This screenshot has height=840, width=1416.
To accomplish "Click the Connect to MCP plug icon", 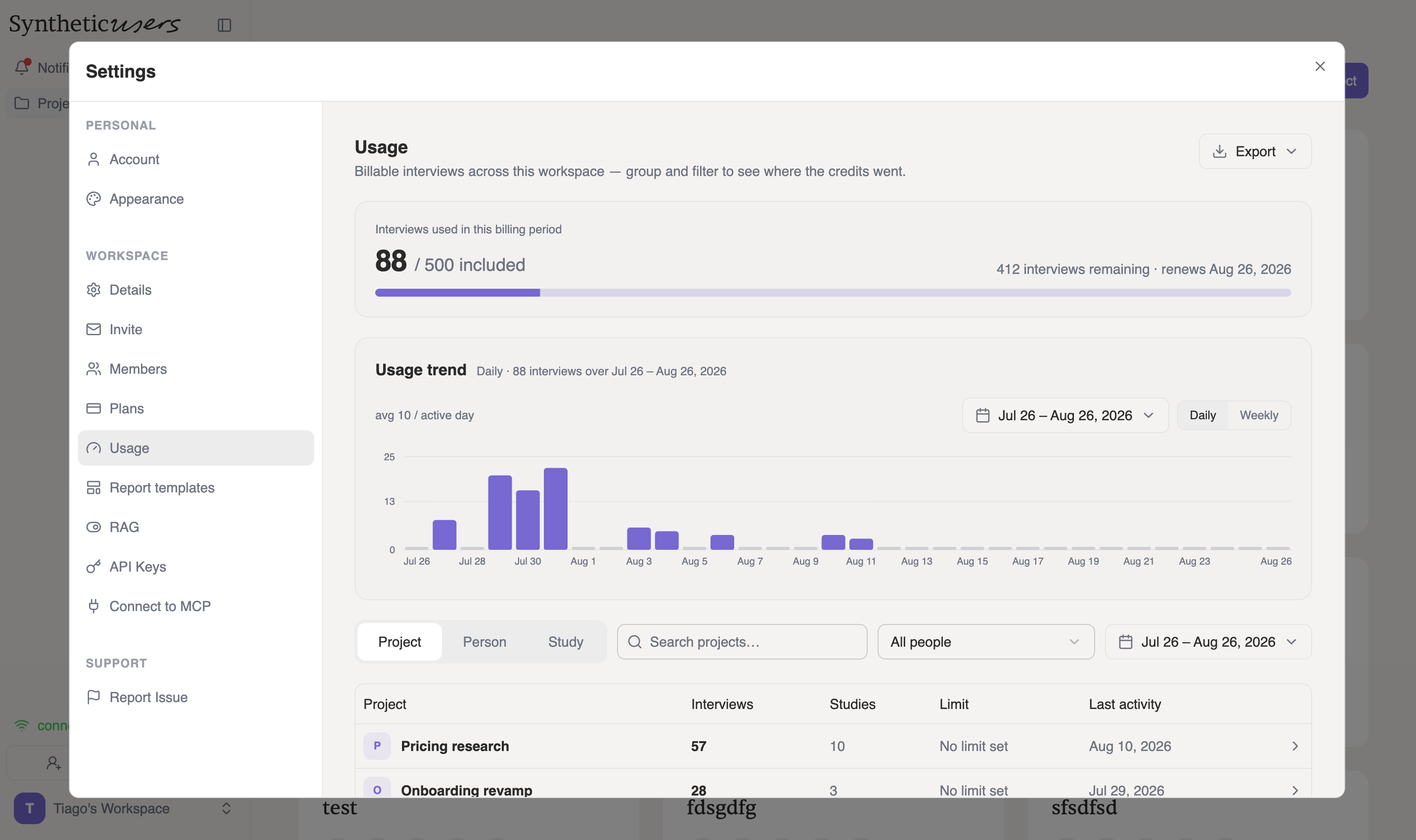I will point(93,606).
